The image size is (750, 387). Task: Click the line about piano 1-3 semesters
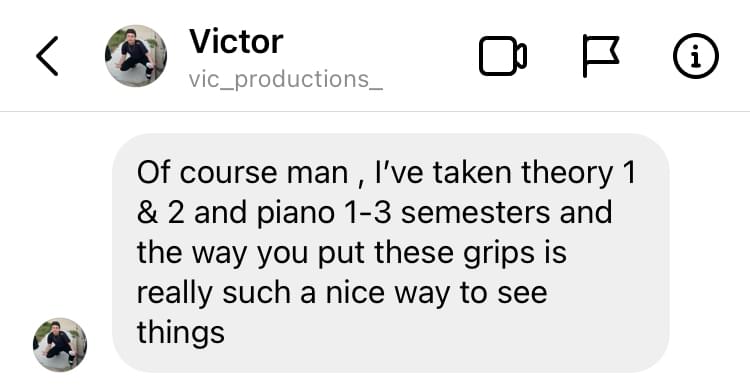tap(374, 212)
